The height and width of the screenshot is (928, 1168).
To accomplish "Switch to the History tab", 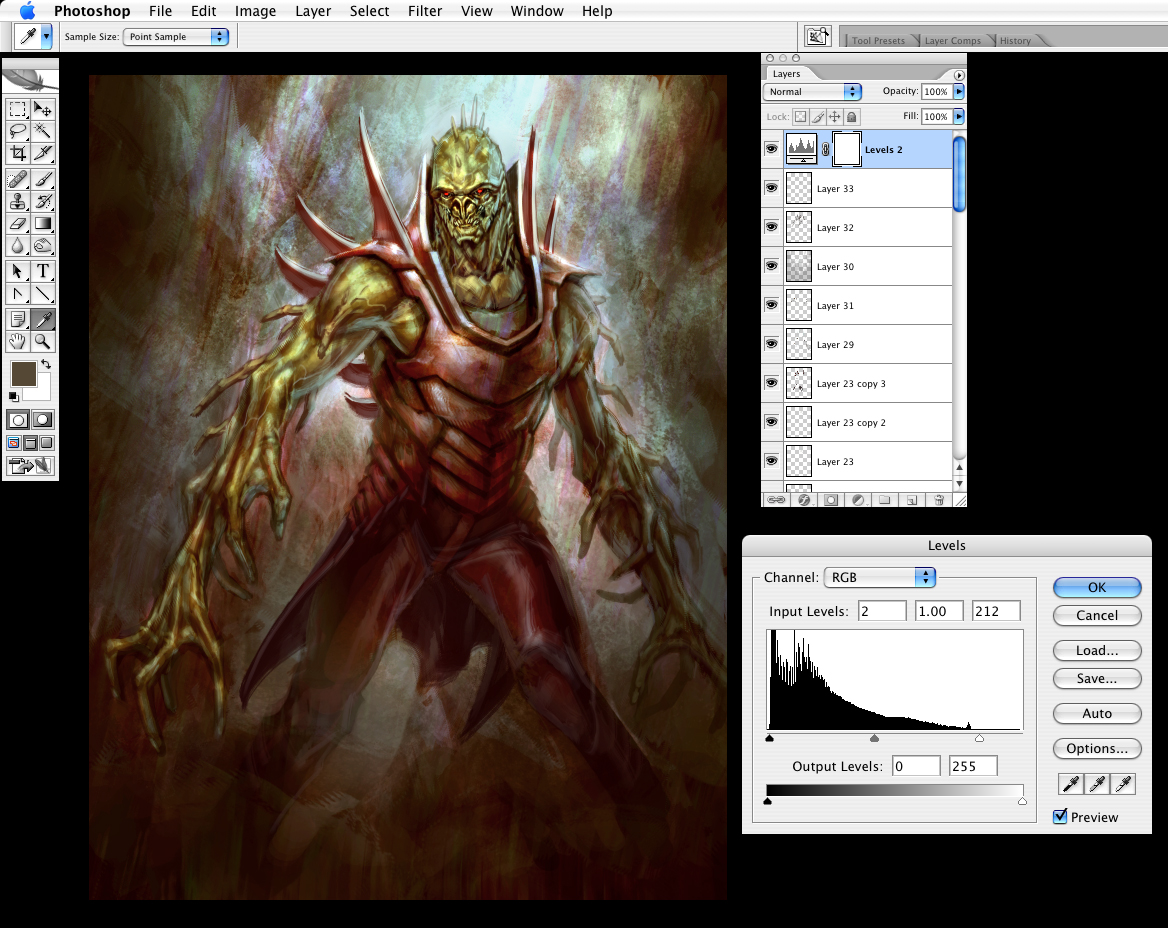I will [x=1015, y=41].
